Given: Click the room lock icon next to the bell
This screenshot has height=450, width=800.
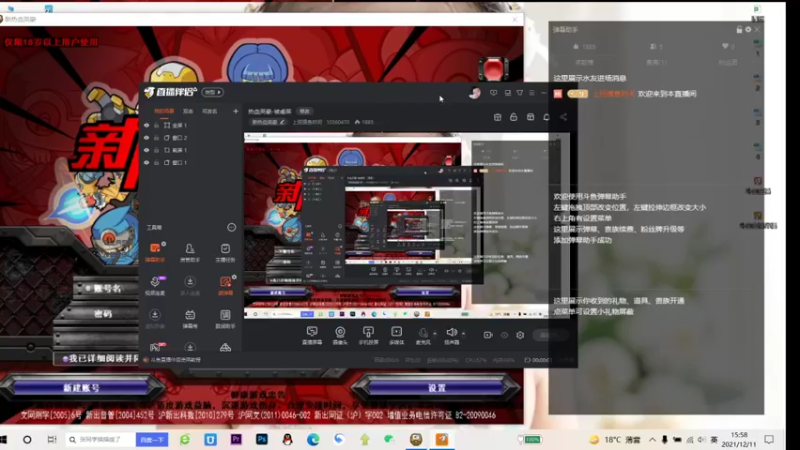Looking at the screenshot, I should [513, 117].
